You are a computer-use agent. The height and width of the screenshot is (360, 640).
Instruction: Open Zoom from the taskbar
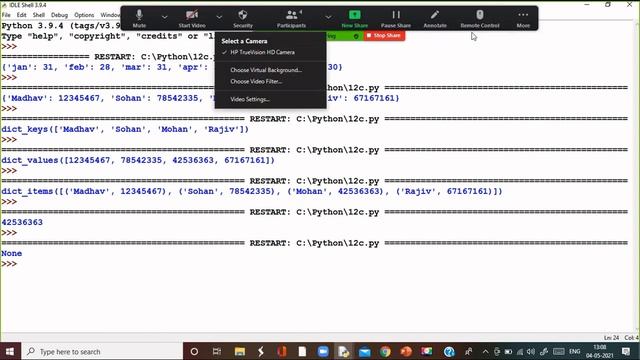tap(323, 351)
